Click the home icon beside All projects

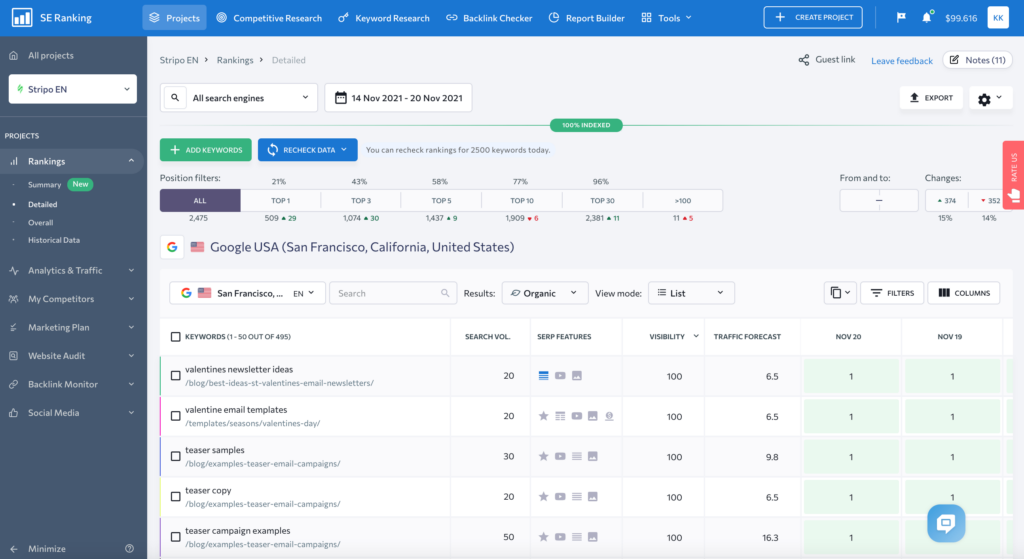pos(14,56)
